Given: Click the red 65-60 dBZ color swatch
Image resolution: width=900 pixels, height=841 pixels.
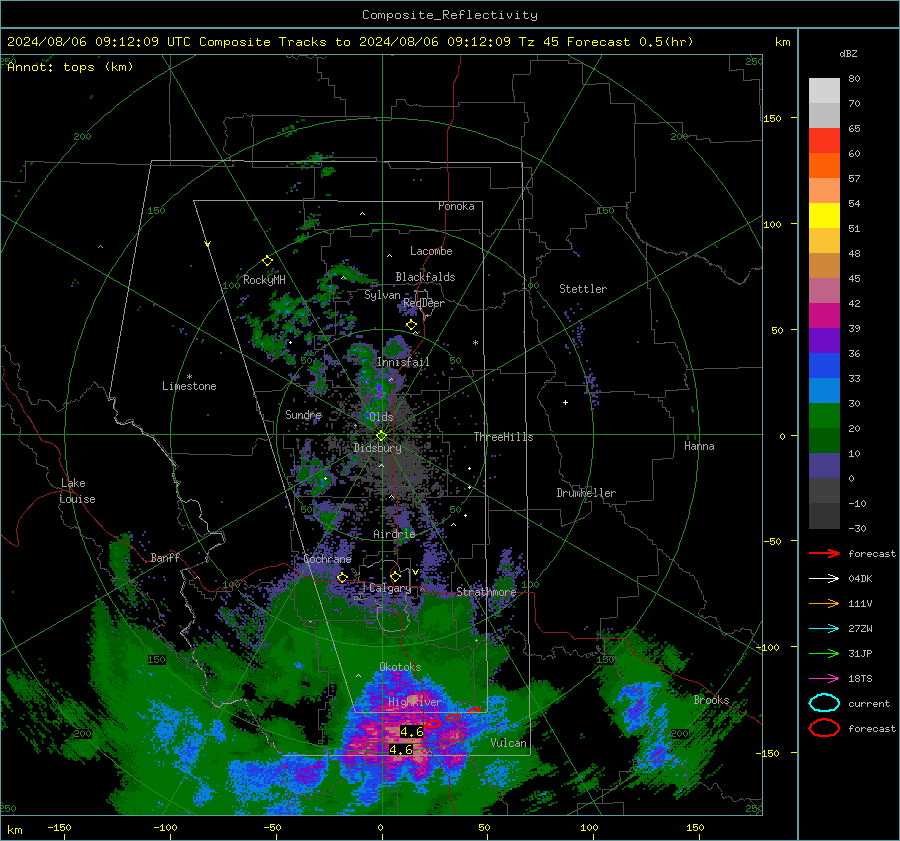Looking at the screenshot, I should [x=824, y=141].
